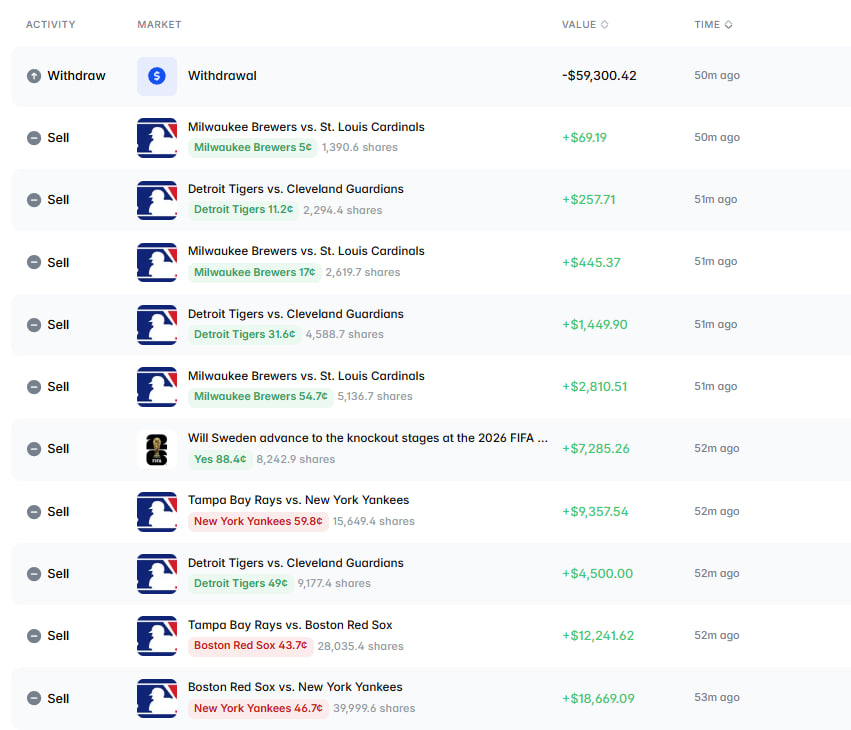The image size is (851, 730).
Task: Click the 39,999.6 shares text
Action: point(374,708)
